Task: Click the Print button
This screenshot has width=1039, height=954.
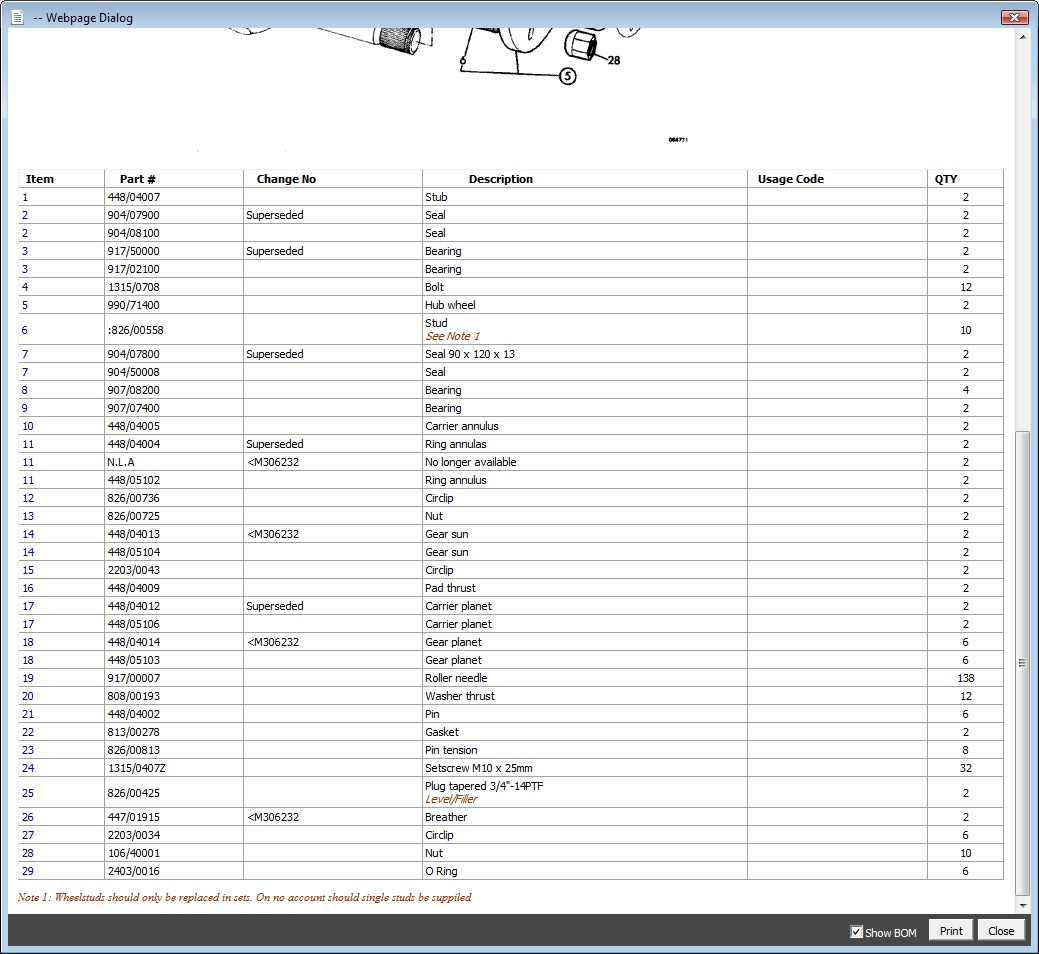Action: tap(951, 931)
